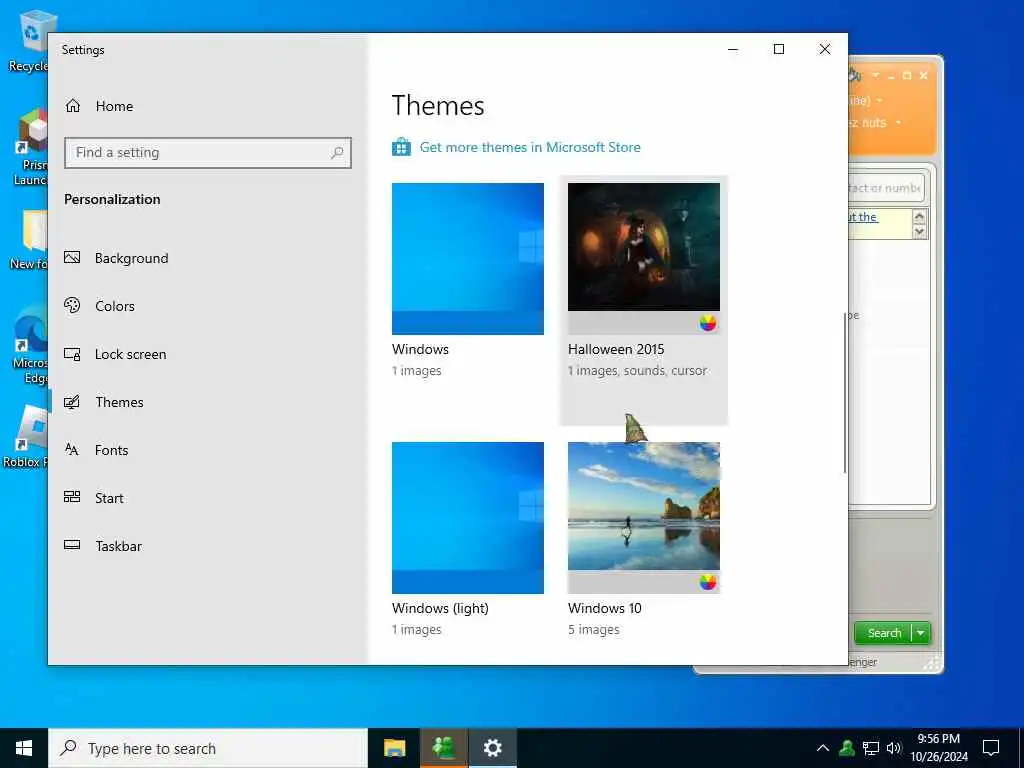
Task: Click the Halloween 2015 color wheel badge
Action: [708, 323]
